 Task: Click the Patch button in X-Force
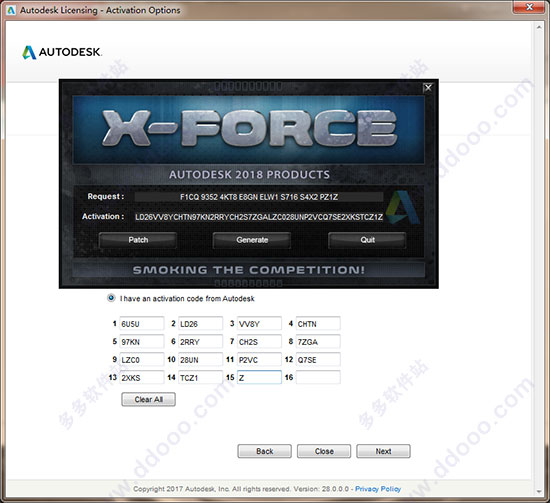(x=138, y=240)
